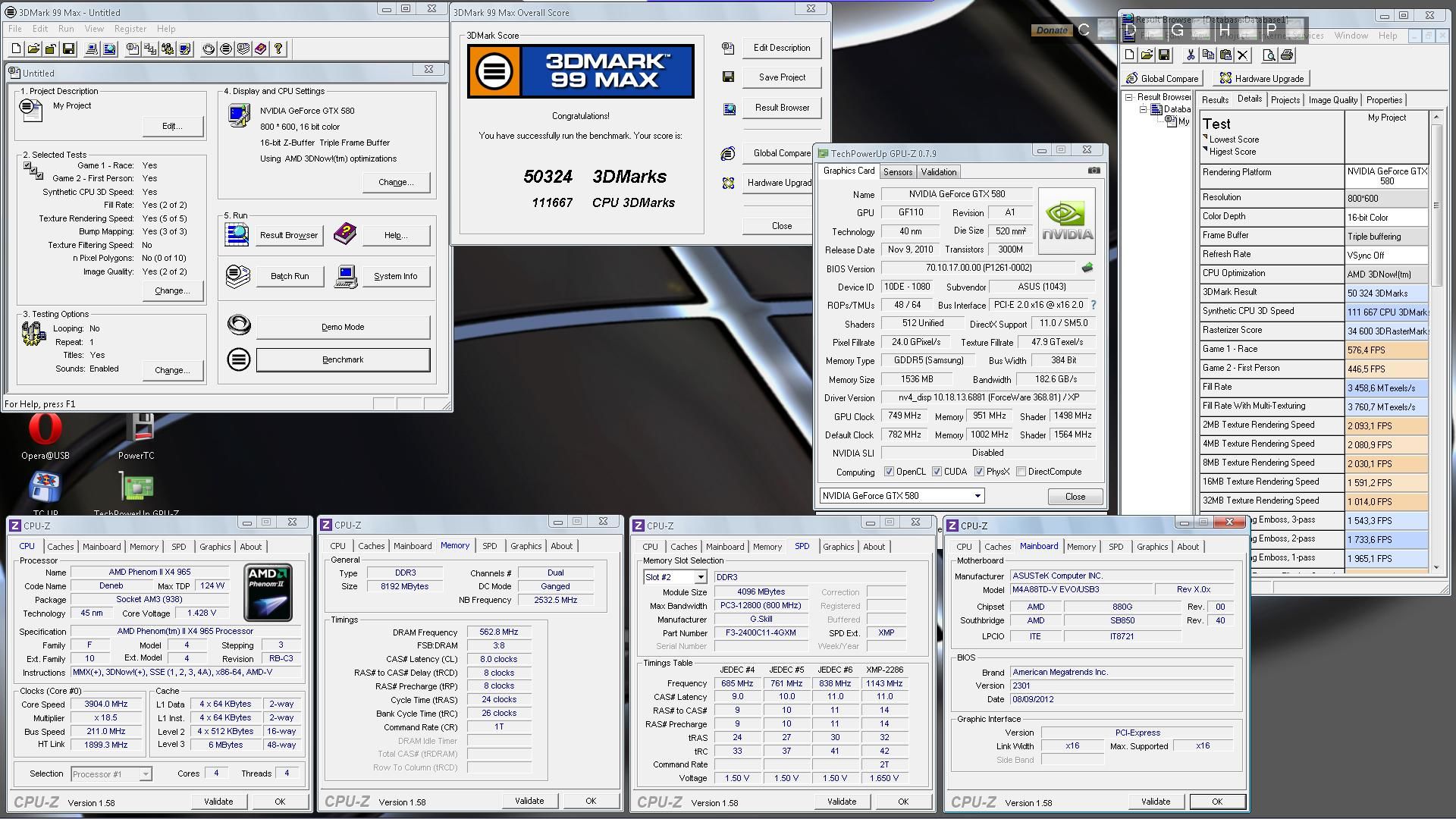This screenshot has width=1456, height=819.
Task: Click Print Preview icon in Result Browser toolbar
Action: tap(1269, 55)
